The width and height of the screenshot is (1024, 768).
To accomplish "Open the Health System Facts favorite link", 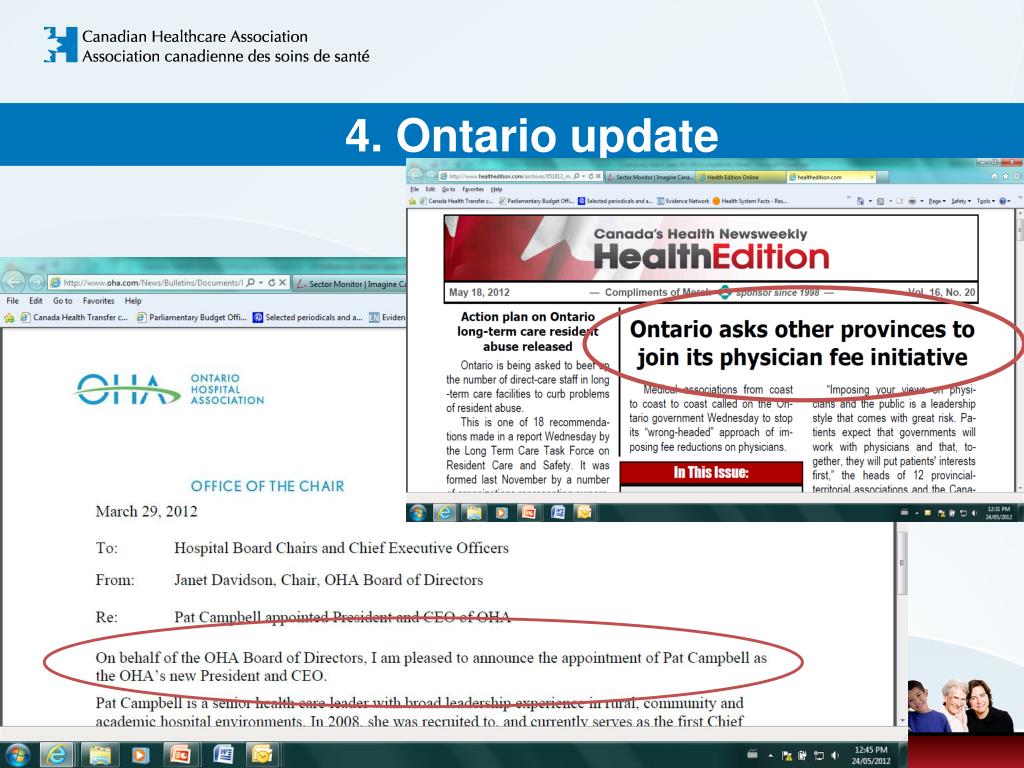I will [x=750, y=201].
